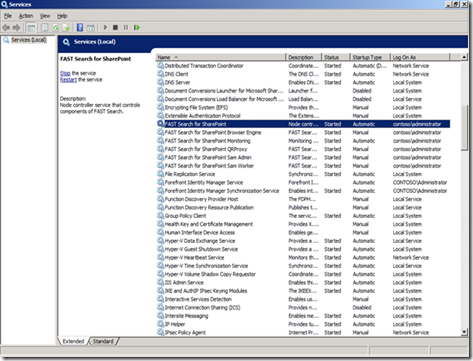Click the Stop Service square icon
473x361 pixels.
point(115,27)
